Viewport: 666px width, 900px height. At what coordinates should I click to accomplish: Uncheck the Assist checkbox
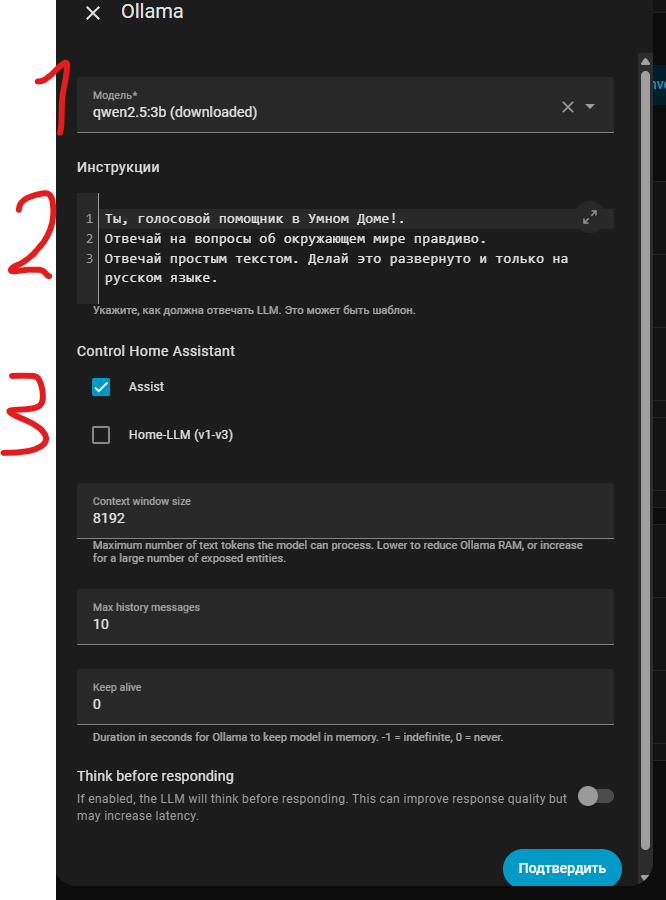click(x=101, y=387)
